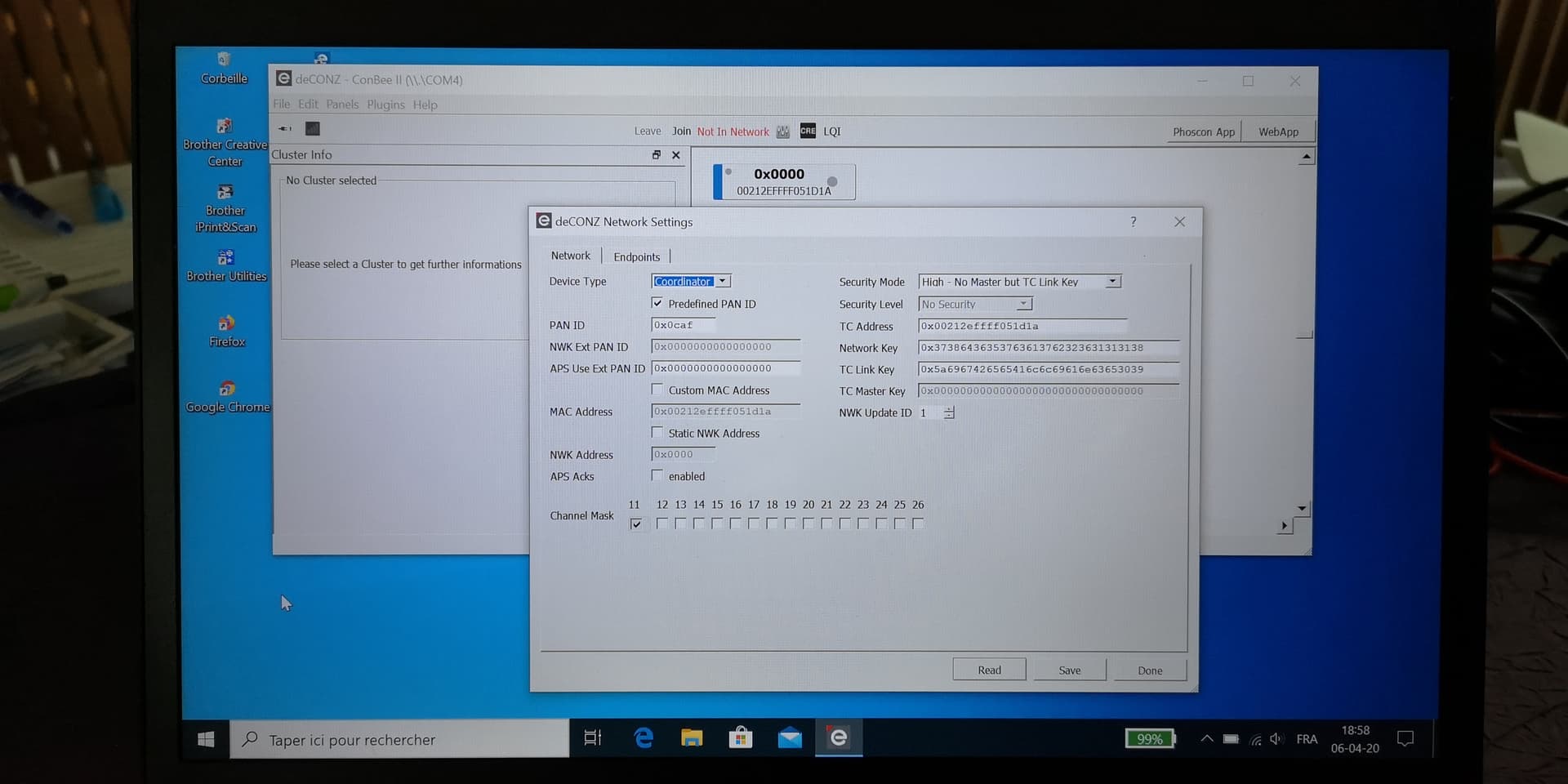Check channel 26 in Channel Mask

(918, 523)
